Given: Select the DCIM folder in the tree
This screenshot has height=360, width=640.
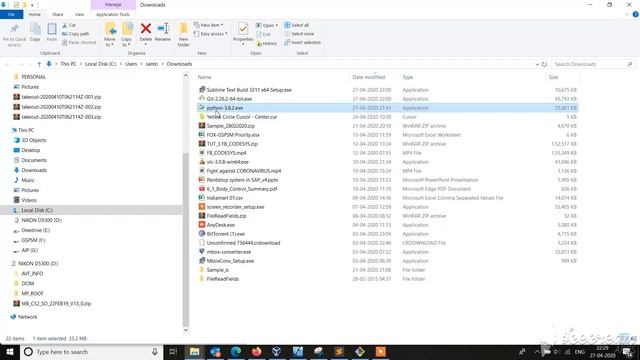Looking at the screenshot, I should 27,283.
